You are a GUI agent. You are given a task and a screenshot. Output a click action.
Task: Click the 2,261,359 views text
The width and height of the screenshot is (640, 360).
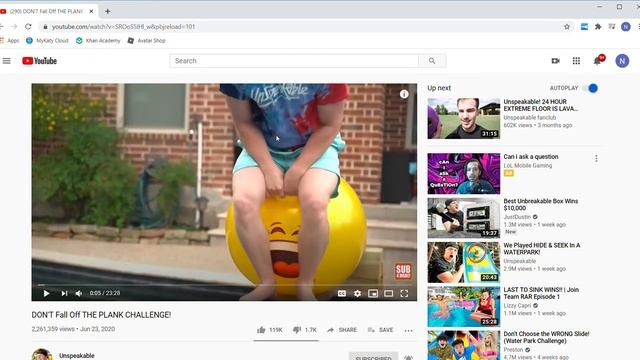(x=53, y=329)
